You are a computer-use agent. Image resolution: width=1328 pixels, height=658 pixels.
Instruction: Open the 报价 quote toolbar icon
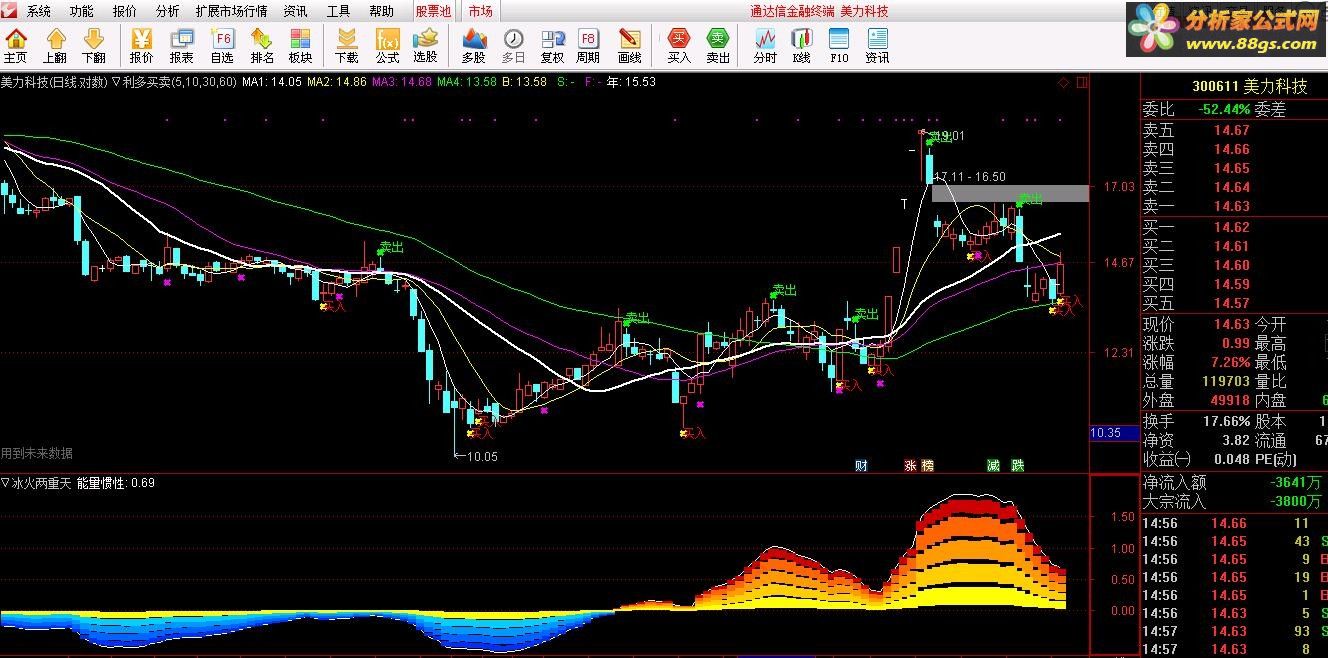pyautogui.click(x=142, y=46)
